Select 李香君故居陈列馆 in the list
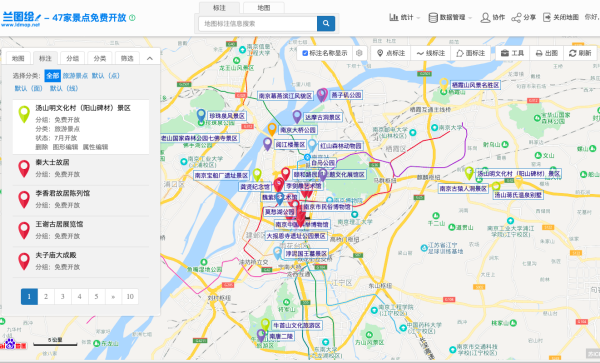600x363 pixels. pyautogui.click(x=63, y=194)
